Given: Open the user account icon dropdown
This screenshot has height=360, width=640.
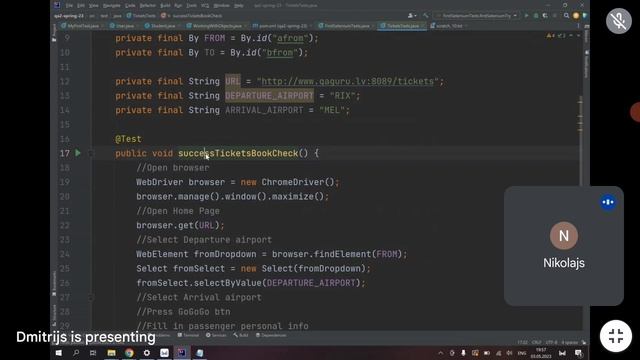Looking at the screenshot, I should pos(412,16).
